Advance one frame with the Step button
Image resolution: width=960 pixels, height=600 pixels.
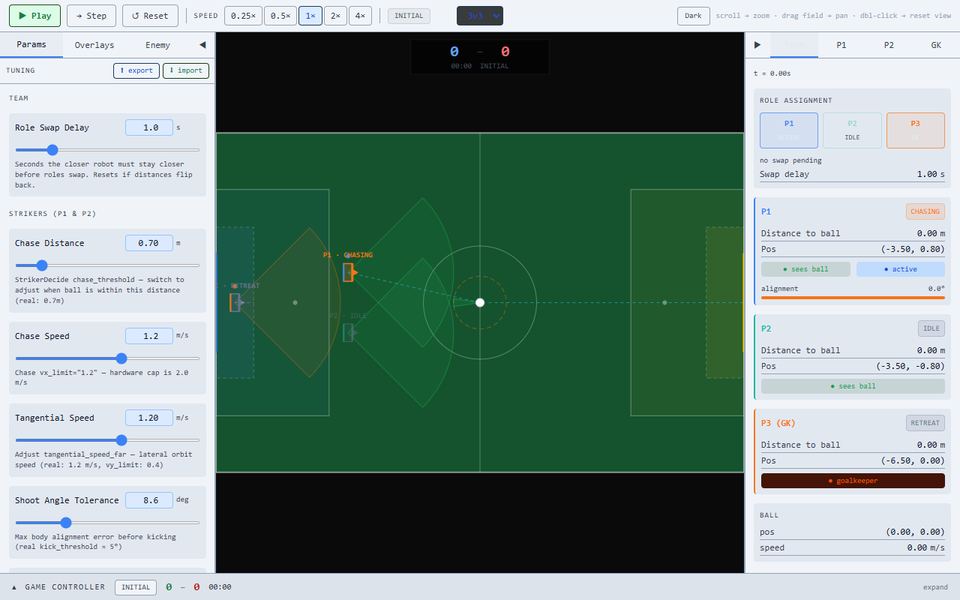point(91,15)
